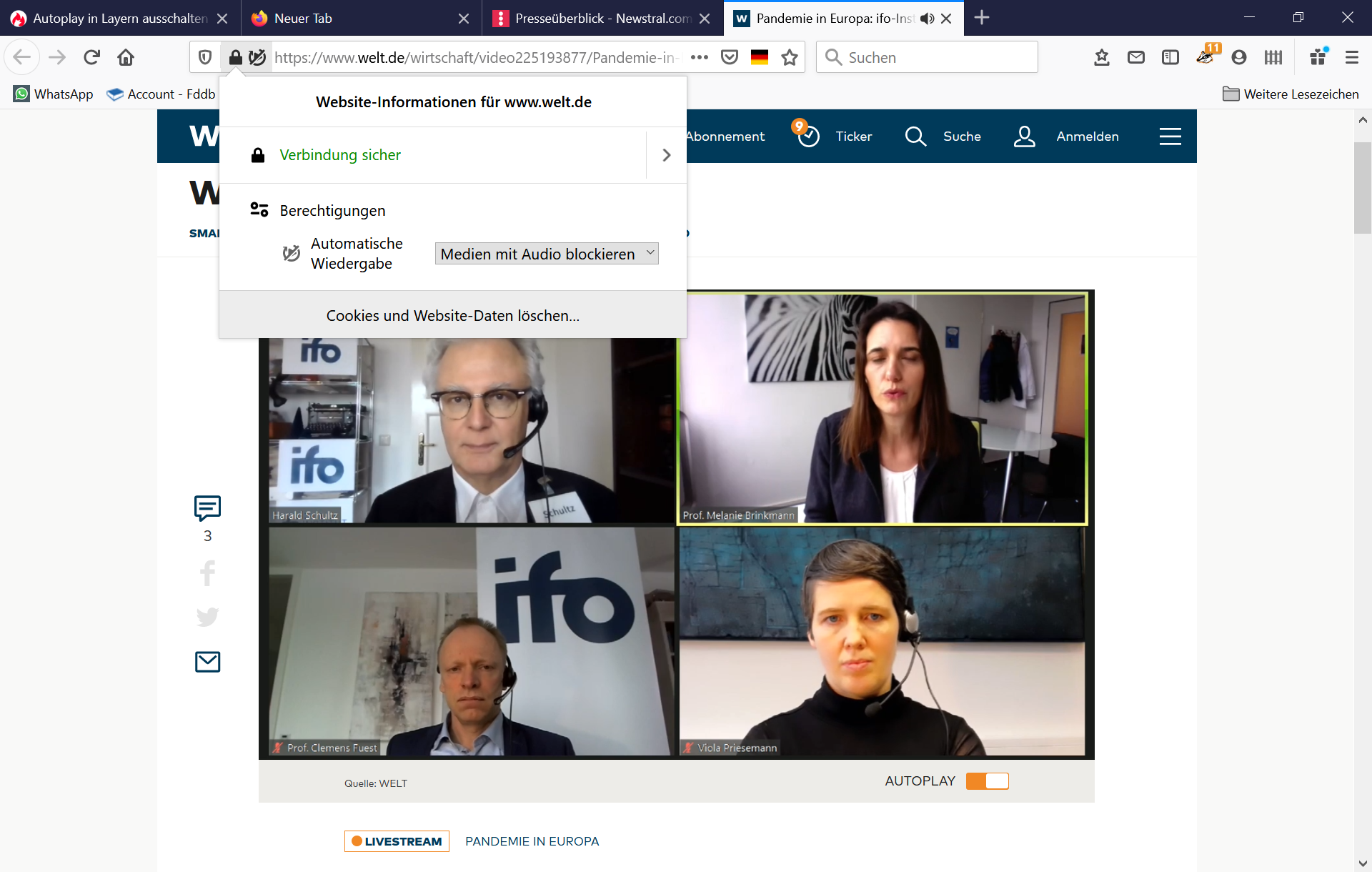Open the comments speech bubble icon
This screenshot has width=1372, height=872.
pos(207,508)
